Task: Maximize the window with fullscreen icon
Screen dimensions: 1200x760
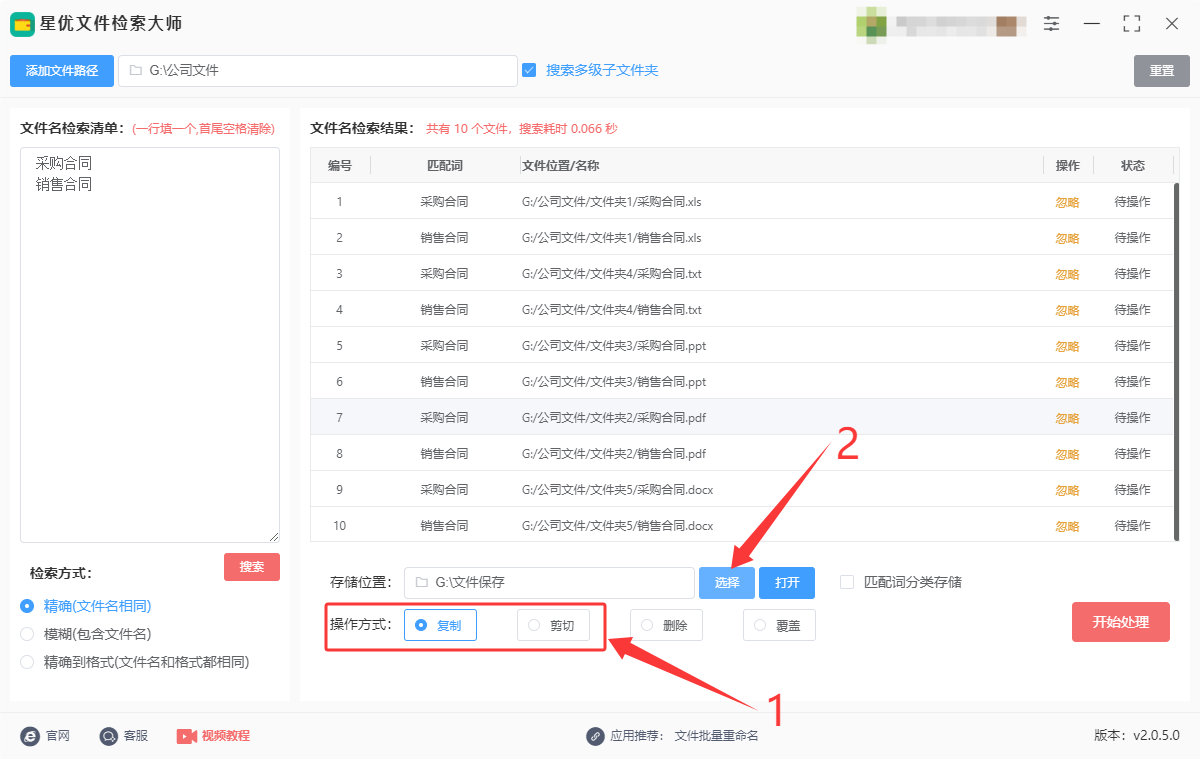Action: (1132, 23)
